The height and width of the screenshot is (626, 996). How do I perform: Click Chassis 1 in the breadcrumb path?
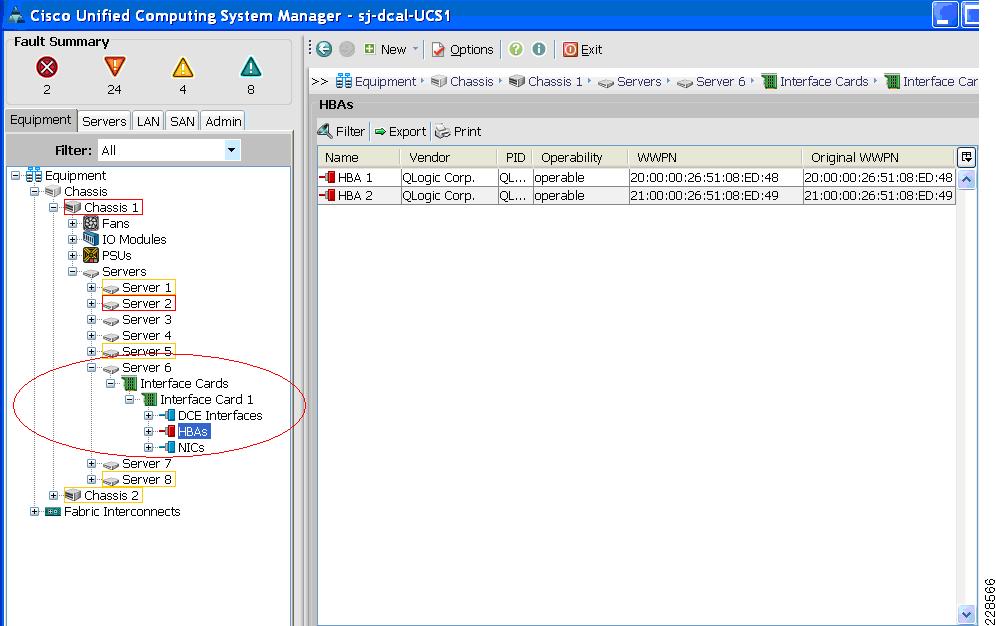(555, 81)
